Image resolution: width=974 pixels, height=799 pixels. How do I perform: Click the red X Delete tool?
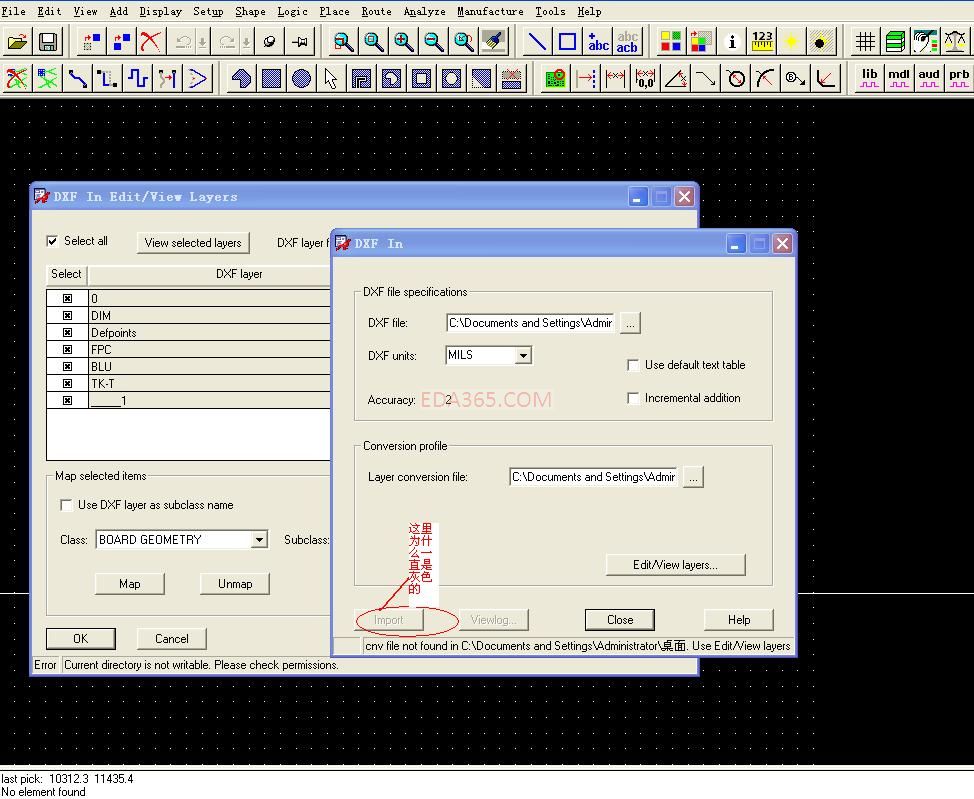(x=150, y=42)
